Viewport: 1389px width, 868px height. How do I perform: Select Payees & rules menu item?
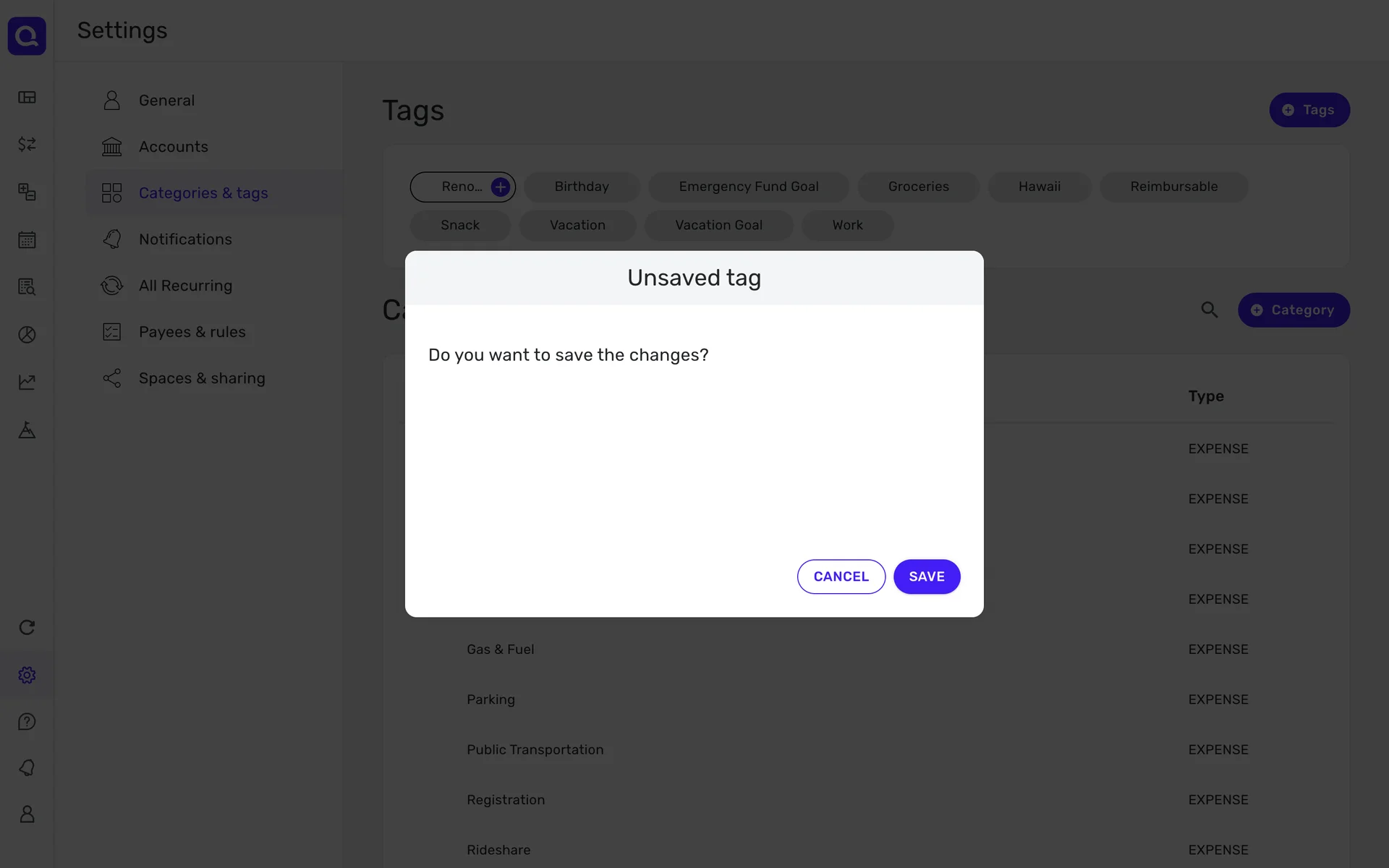tap(192, 332)
